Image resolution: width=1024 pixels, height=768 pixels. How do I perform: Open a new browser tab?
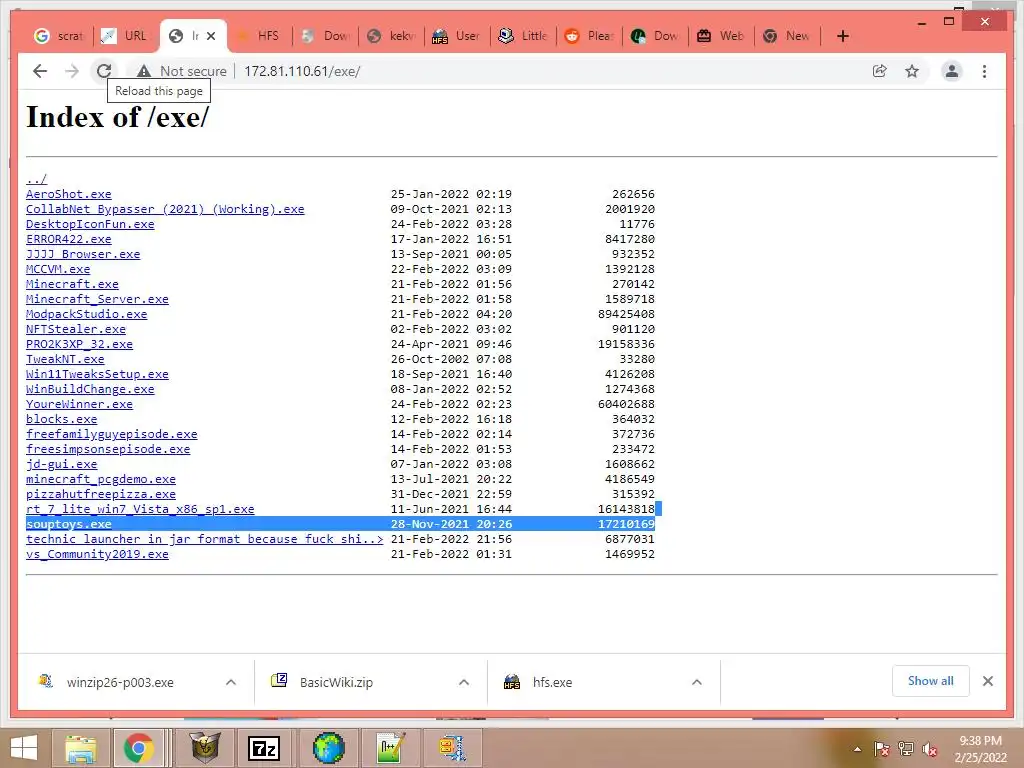842,36
